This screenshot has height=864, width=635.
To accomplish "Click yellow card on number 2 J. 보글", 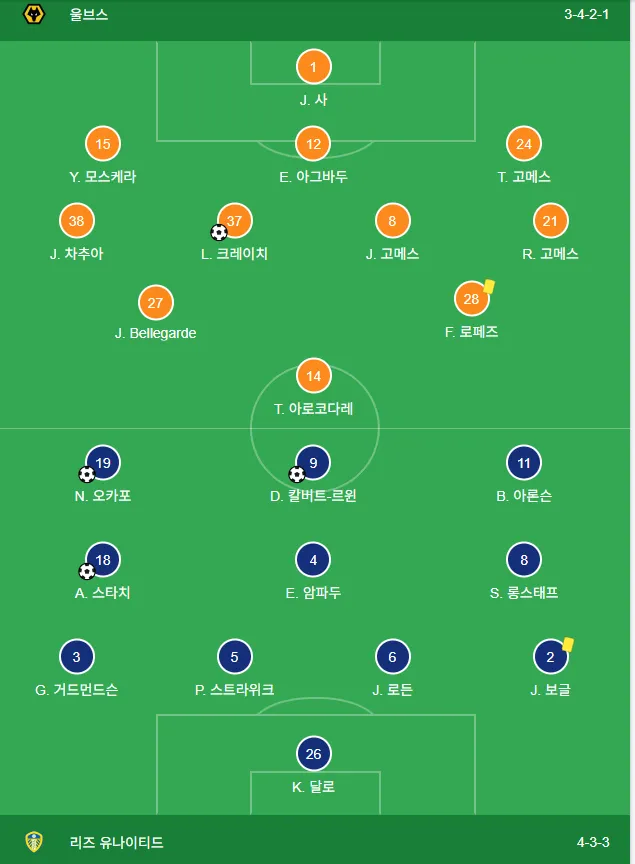I will [568, 644].
